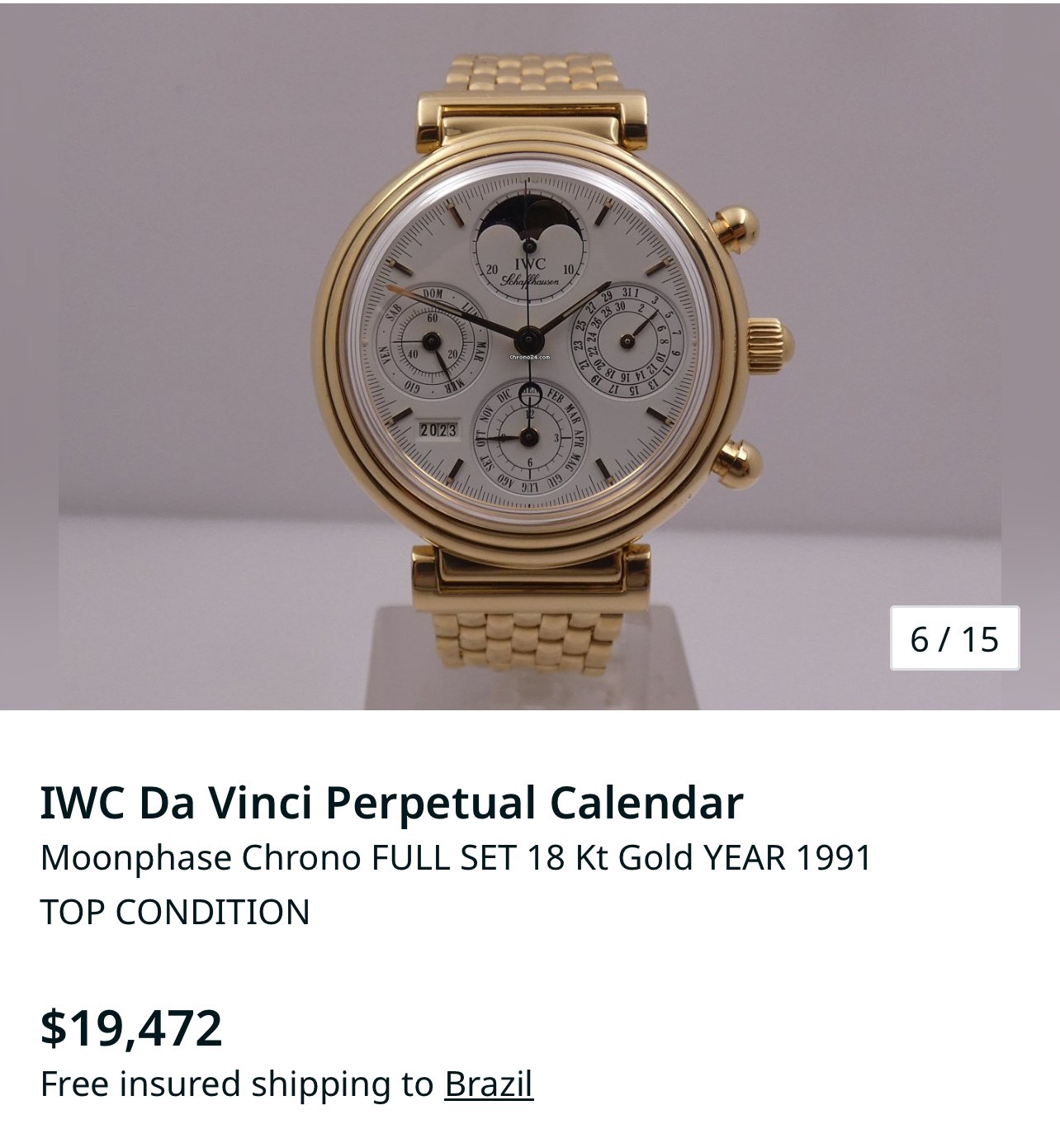Viewport: 1060px width, 1148px height.
Task: Click the 6 / 15 image counter badge
Action: click(954, 638)
